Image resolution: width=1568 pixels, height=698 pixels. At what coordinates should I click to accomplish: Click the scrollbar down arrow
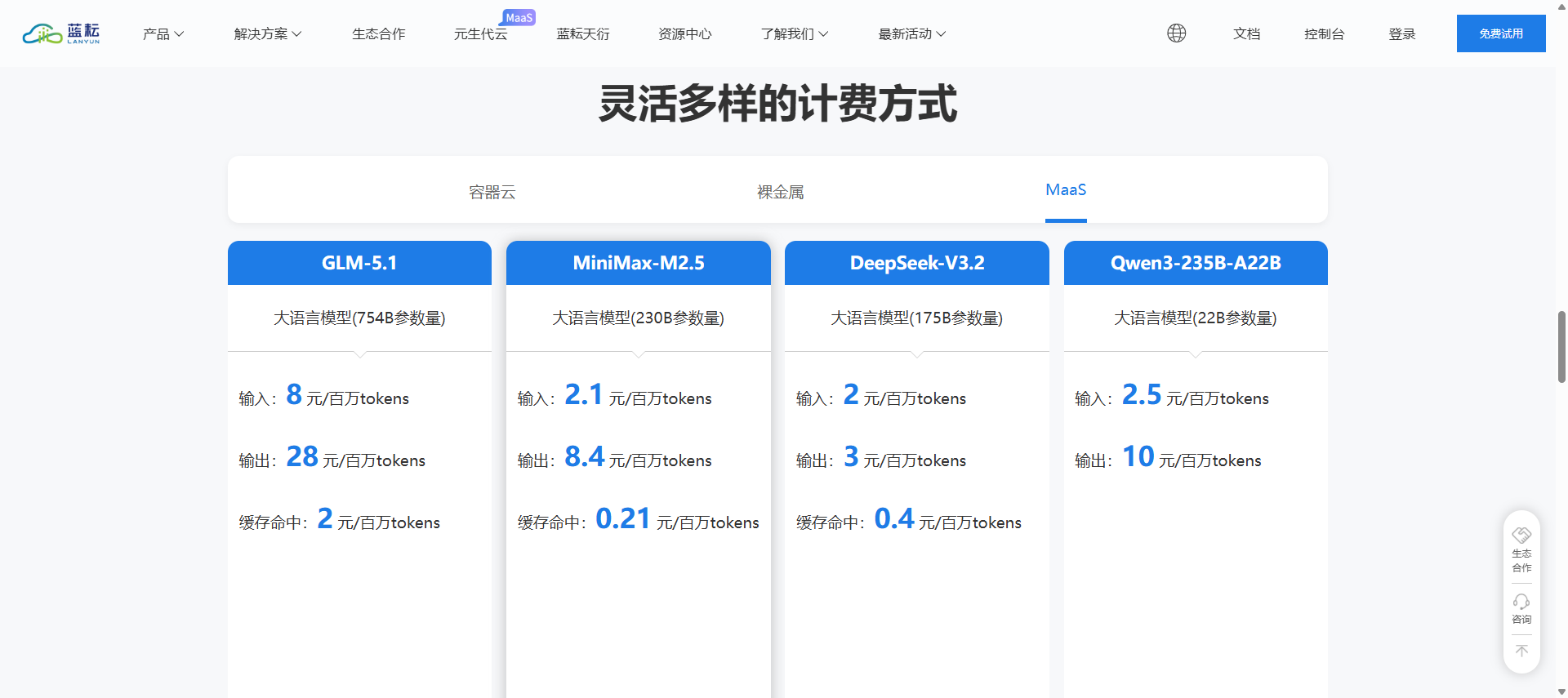pyautogui.click(x=1561, y=691)
